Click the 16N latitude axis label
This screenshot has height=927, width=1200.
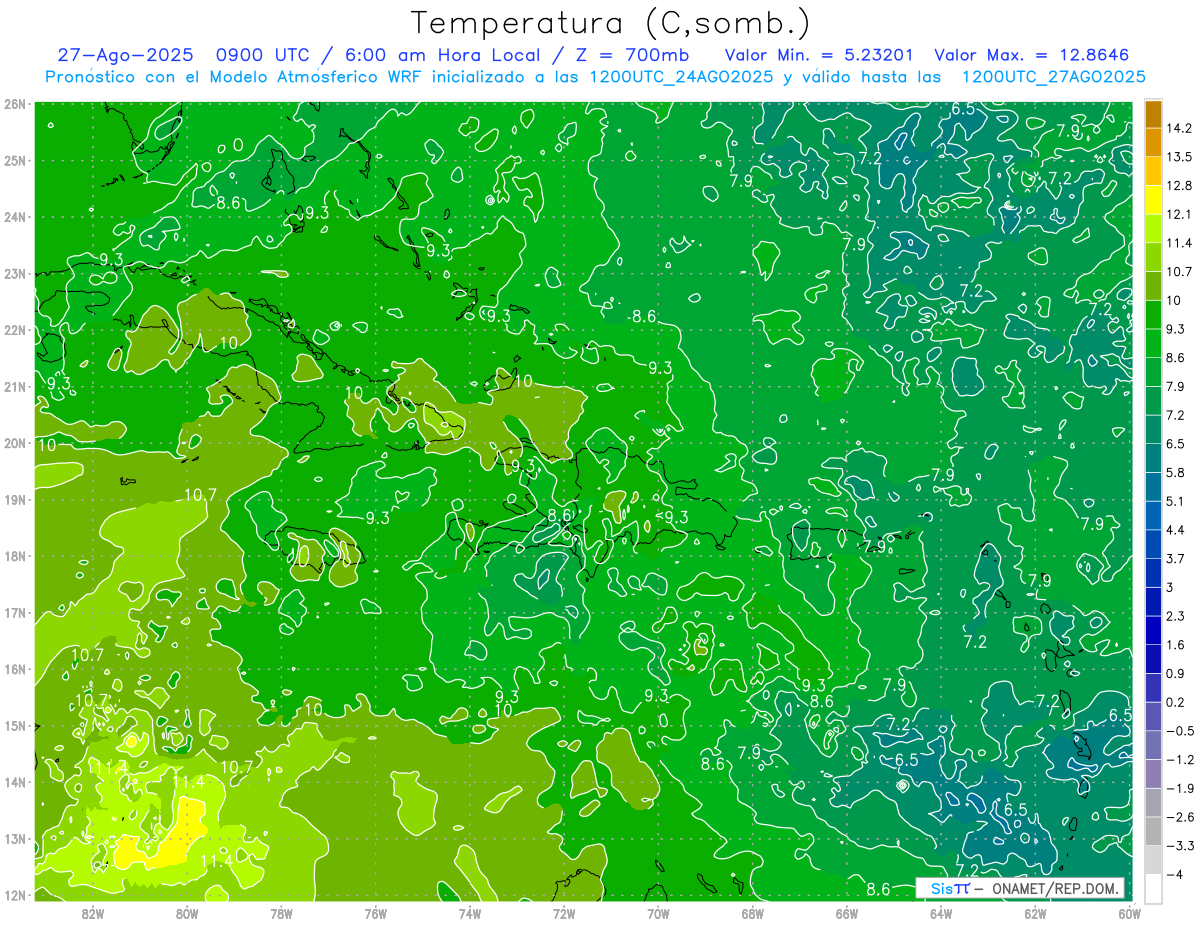tap(15, 669)
